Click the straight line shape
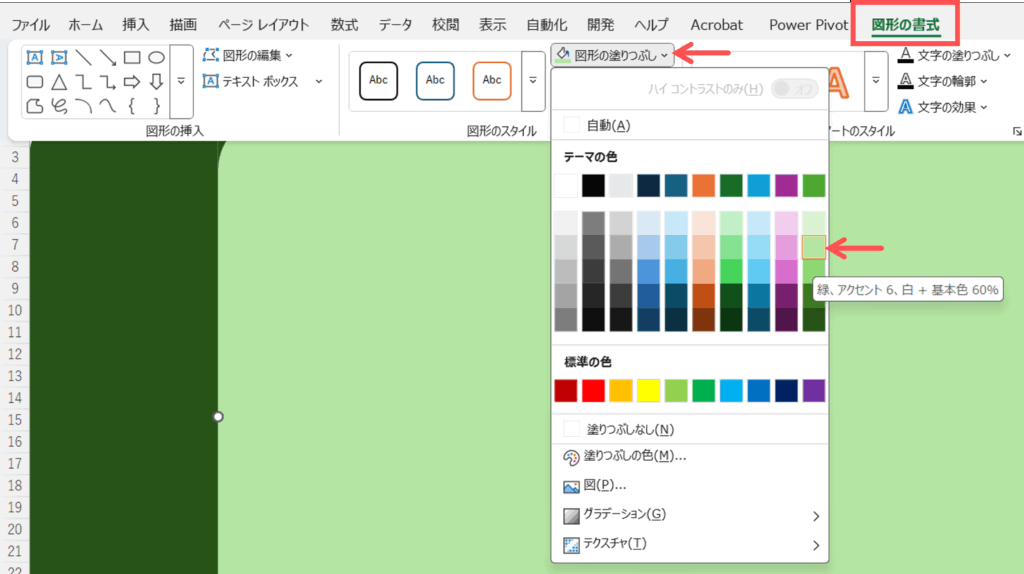Screen dimensions: 1024x574 click(84, 58)
